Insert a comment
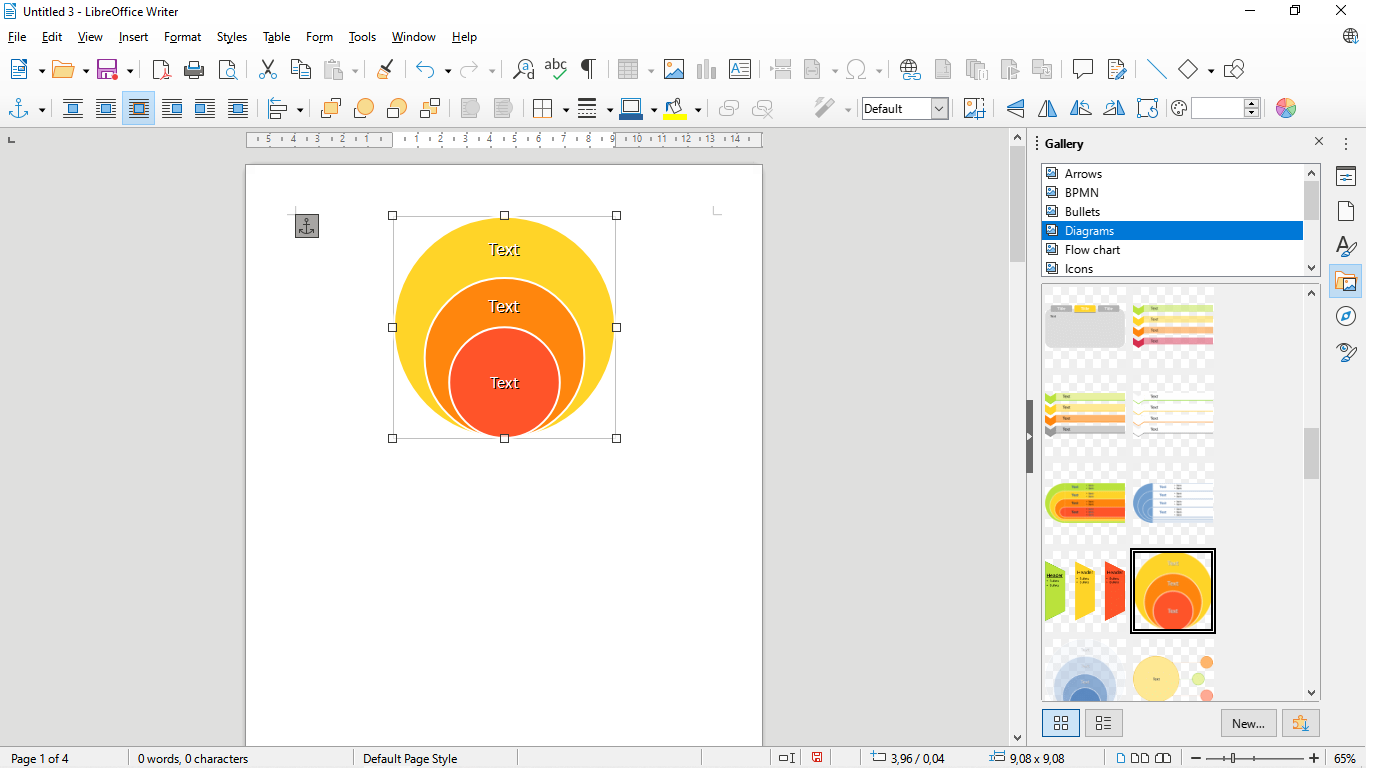 click(1082, 69)
